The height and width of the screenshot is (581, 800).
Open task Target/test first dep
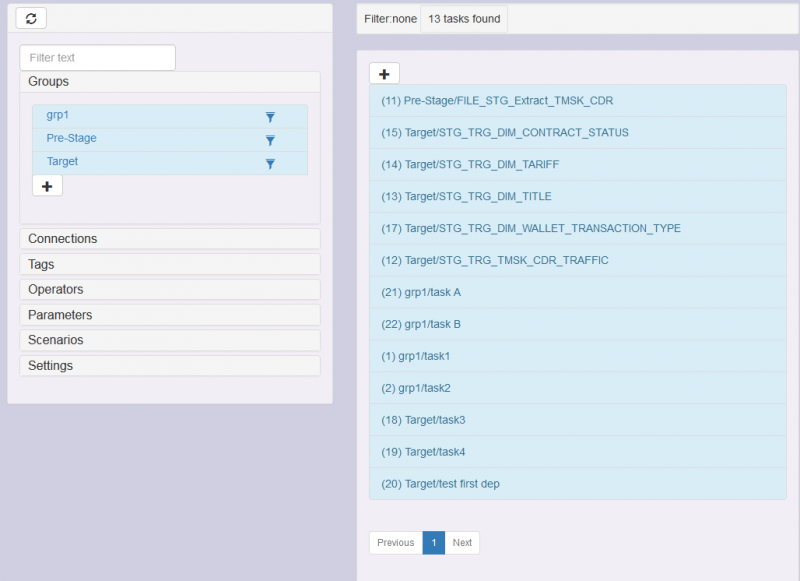click(578, 484)
